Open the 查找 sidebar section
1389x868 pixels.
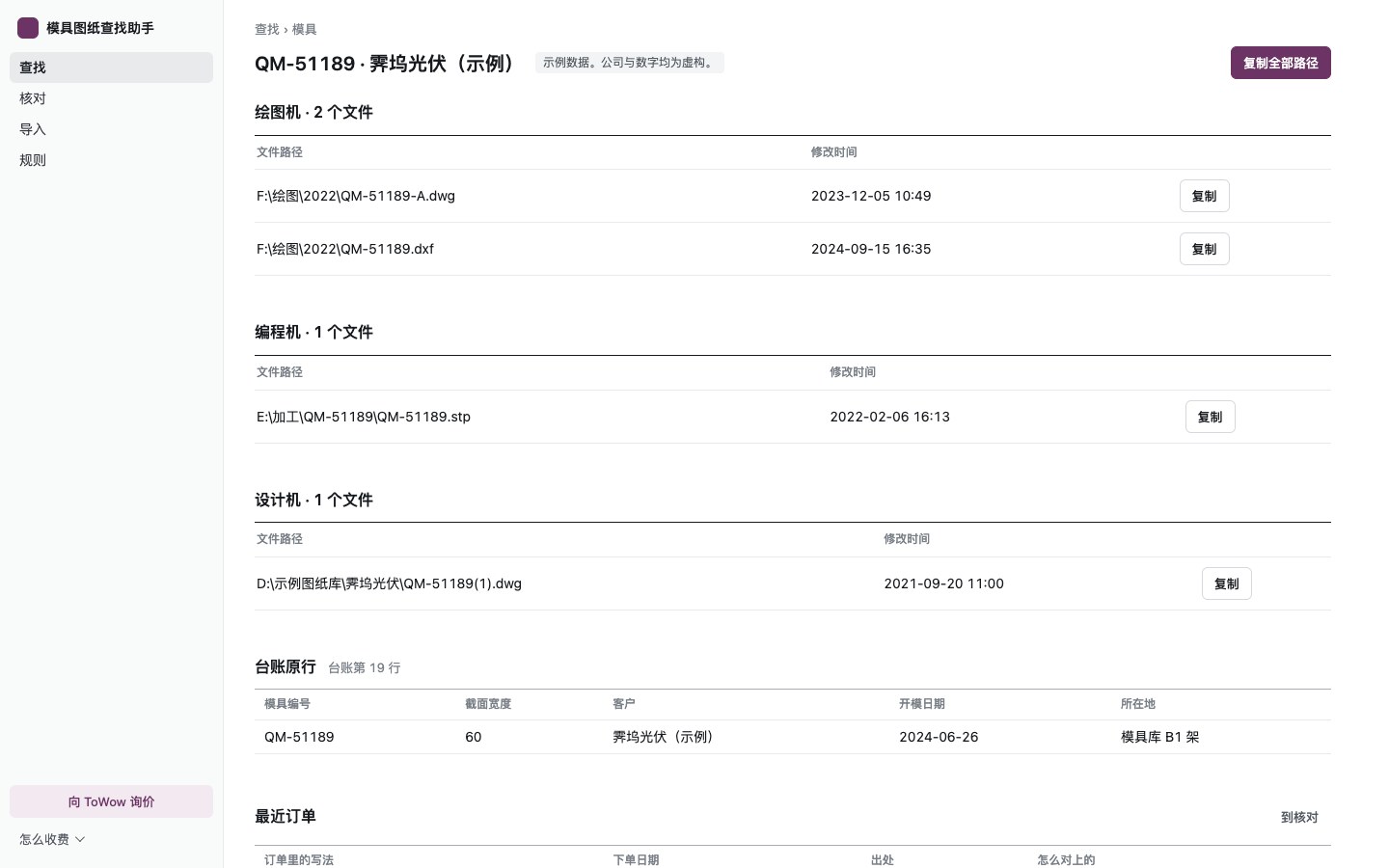[111, 68]
